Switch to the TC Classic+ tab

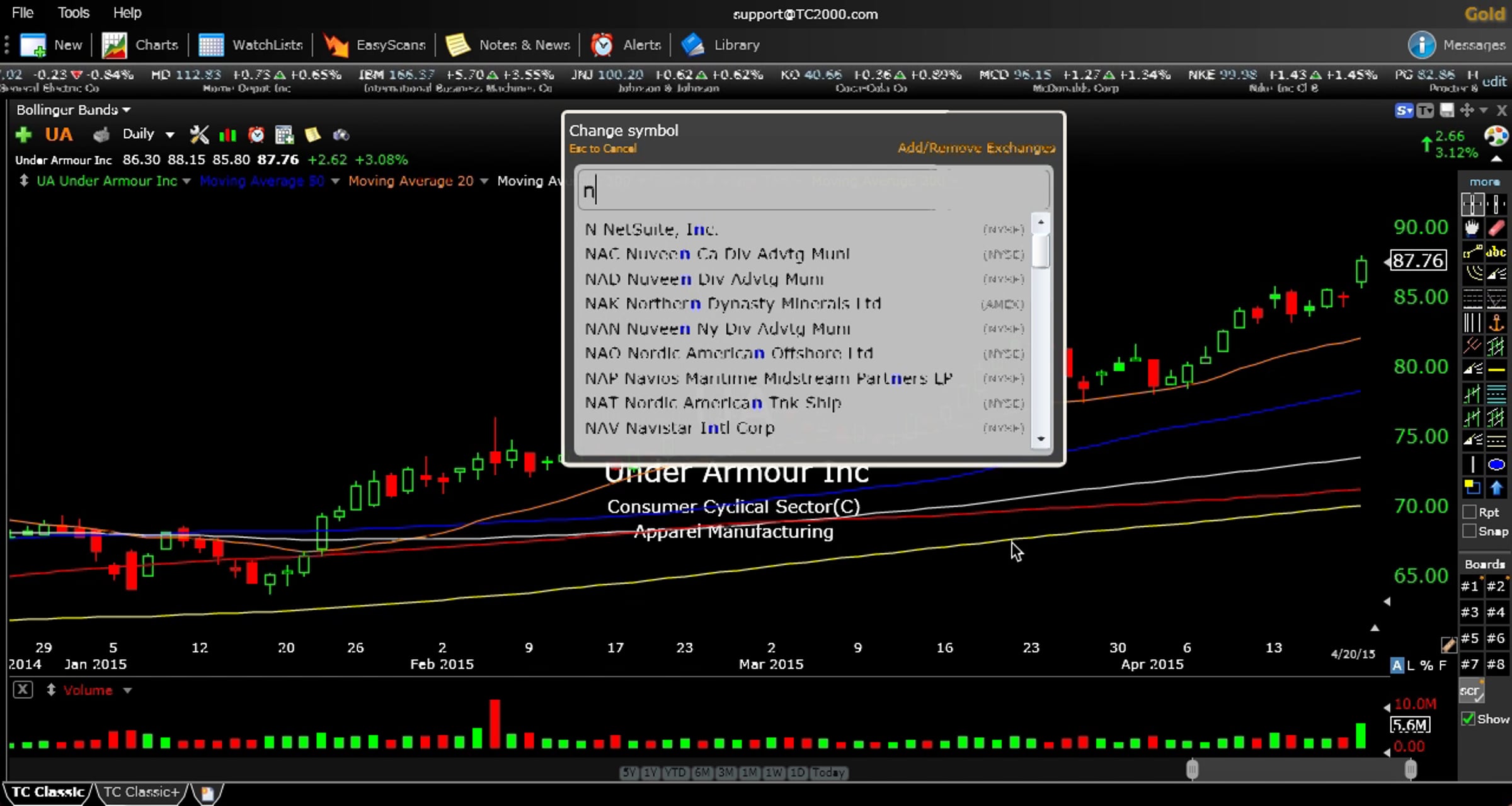(141, 792)
